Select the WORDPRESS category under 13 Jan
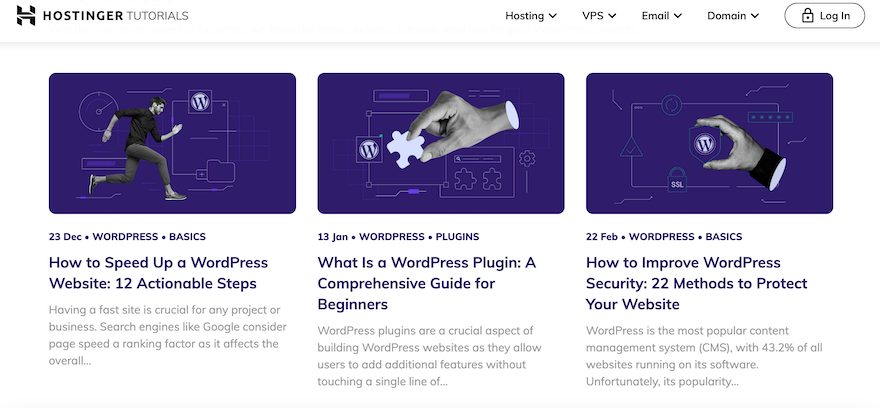The width and height of the screenshot is (880, 408). [x=392, y=237]
